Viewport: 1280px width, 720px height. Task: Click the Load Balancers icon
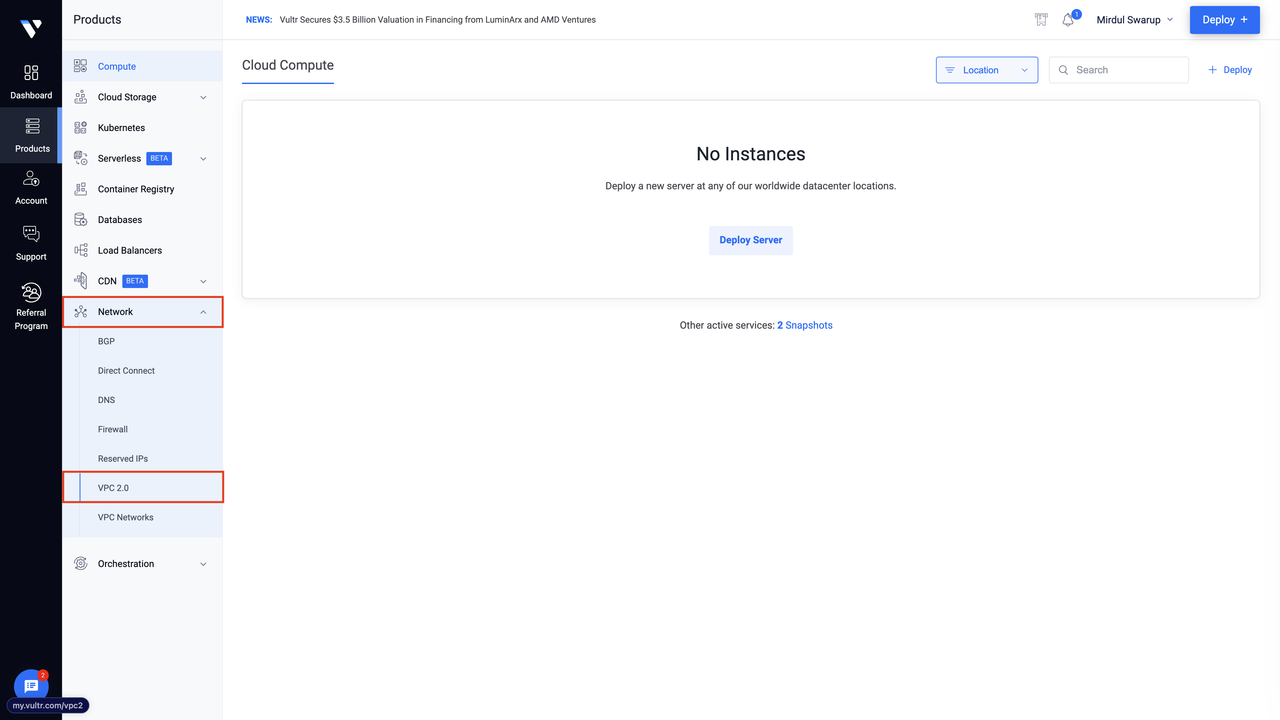coord(80,250)
